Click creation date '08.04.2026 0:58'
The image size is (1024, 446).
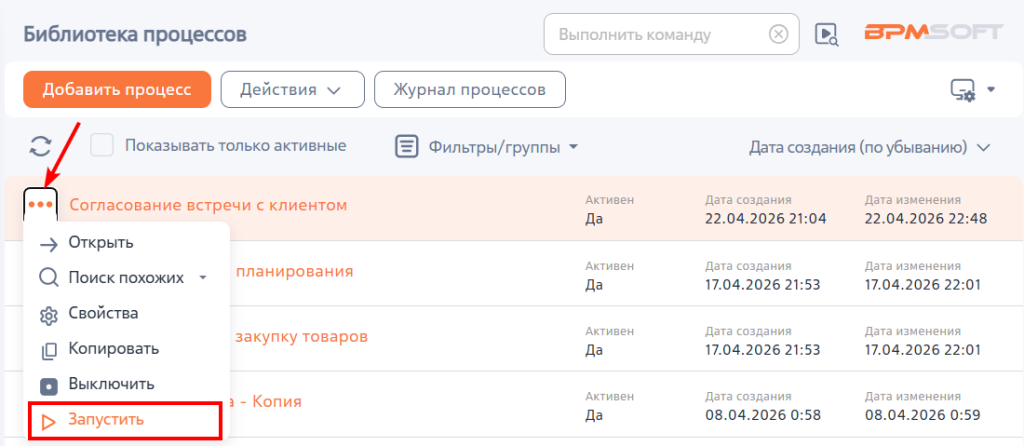pyautogui.click(x=763, y=415)
